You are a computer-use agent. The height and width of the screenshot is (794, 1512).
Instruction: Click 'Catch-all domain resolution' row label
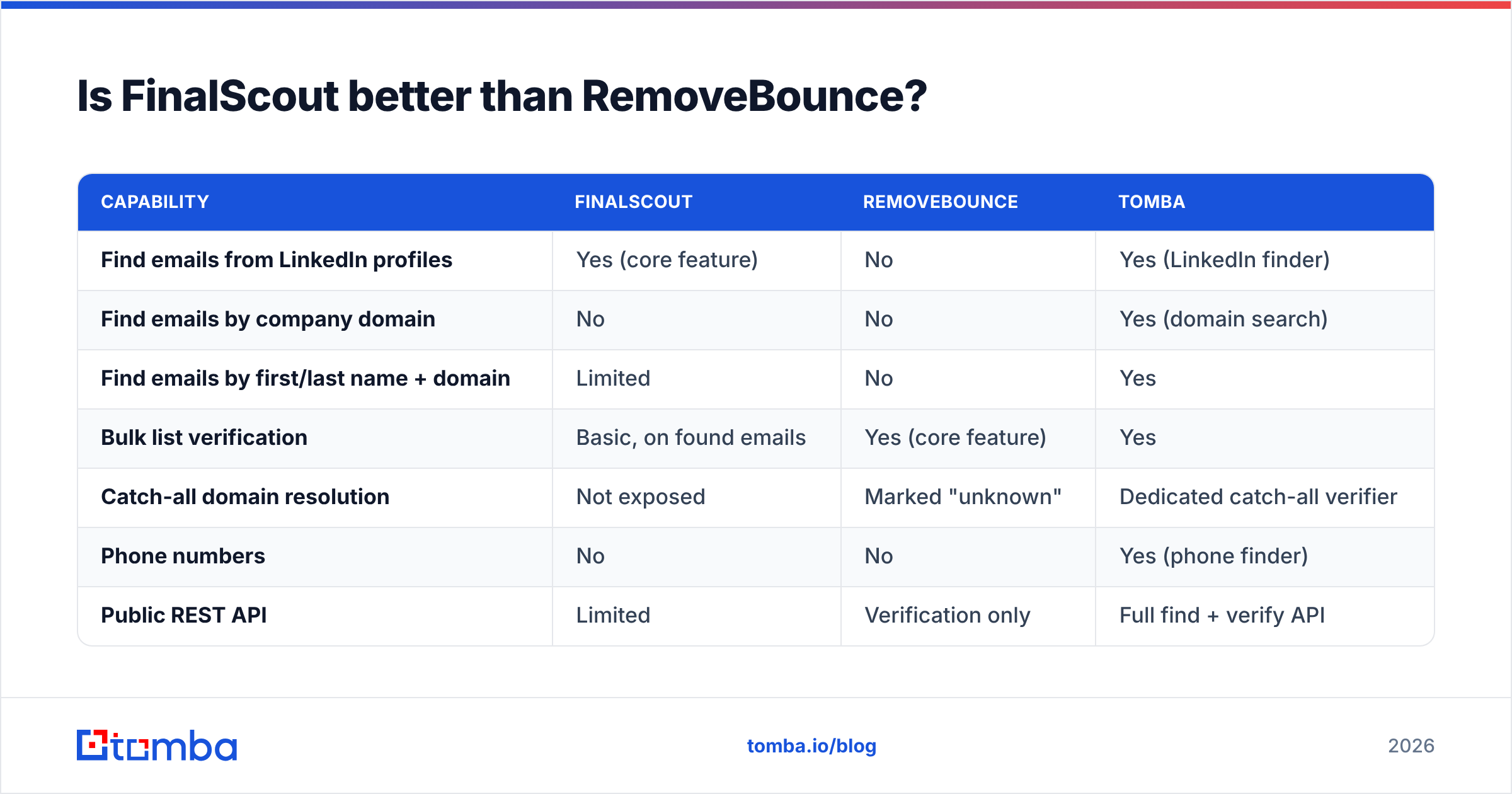click(245, 497)
